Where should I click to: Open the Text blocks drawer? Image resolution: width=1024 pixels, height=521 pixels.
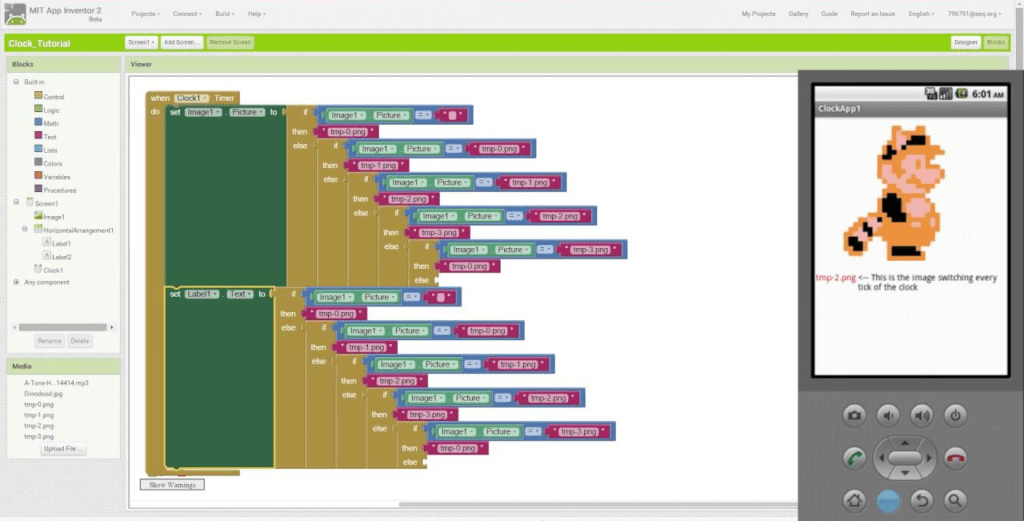(x=46, y=136)
